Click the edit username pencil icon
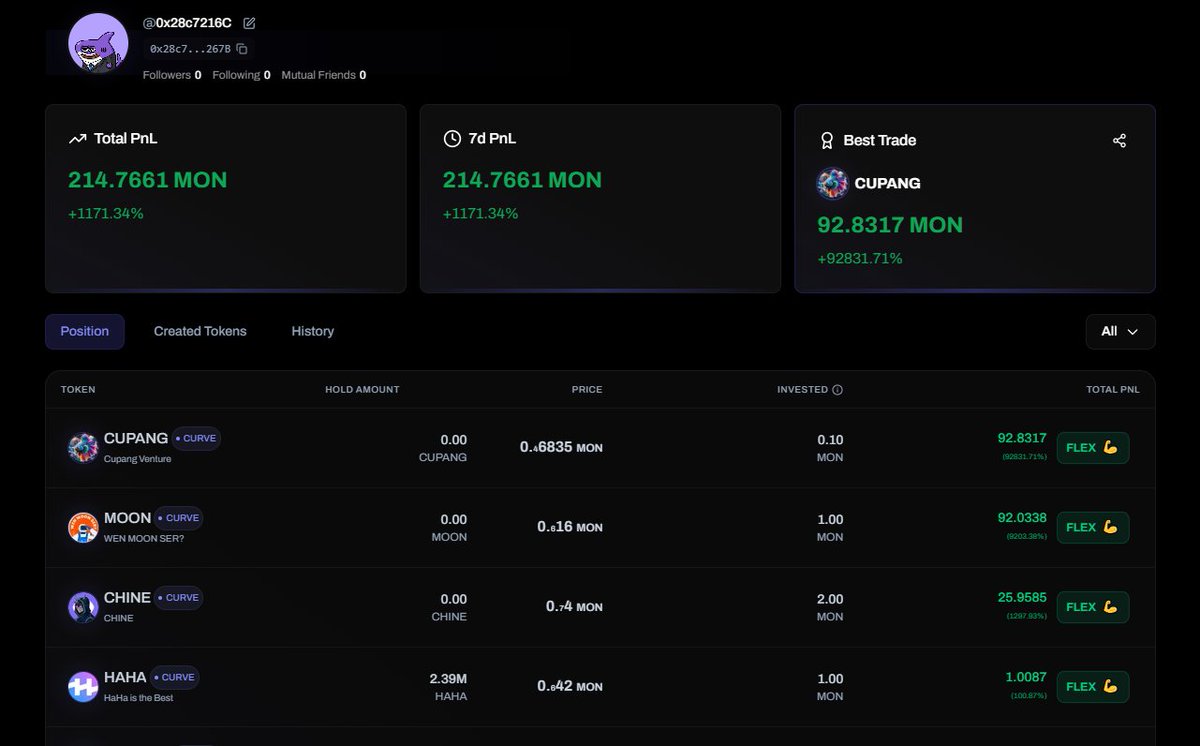The height and width of the screenshot is (746, 1200). (249, 23)
